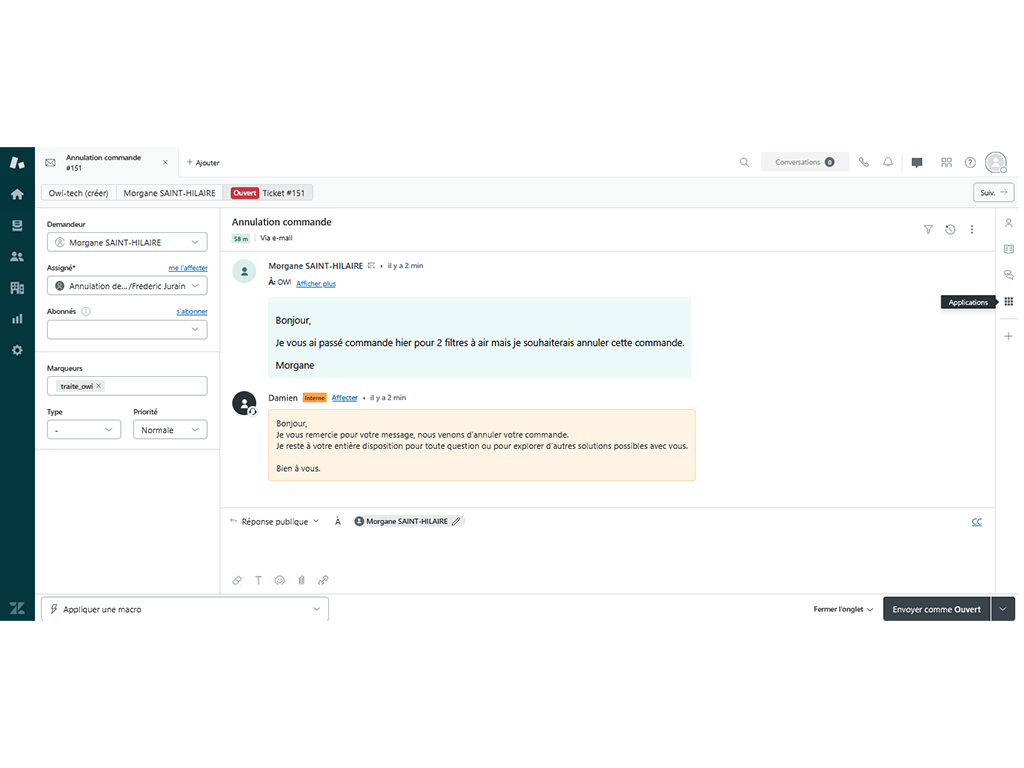
Task: Insert a link in the reply
Action: 322,580
